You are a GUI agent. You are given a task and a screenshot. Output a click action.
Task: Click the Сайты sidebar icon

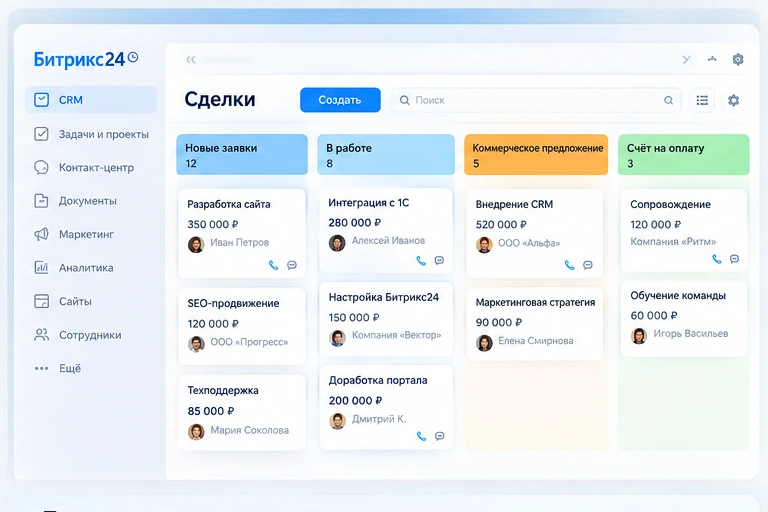[x=42, y=301]
